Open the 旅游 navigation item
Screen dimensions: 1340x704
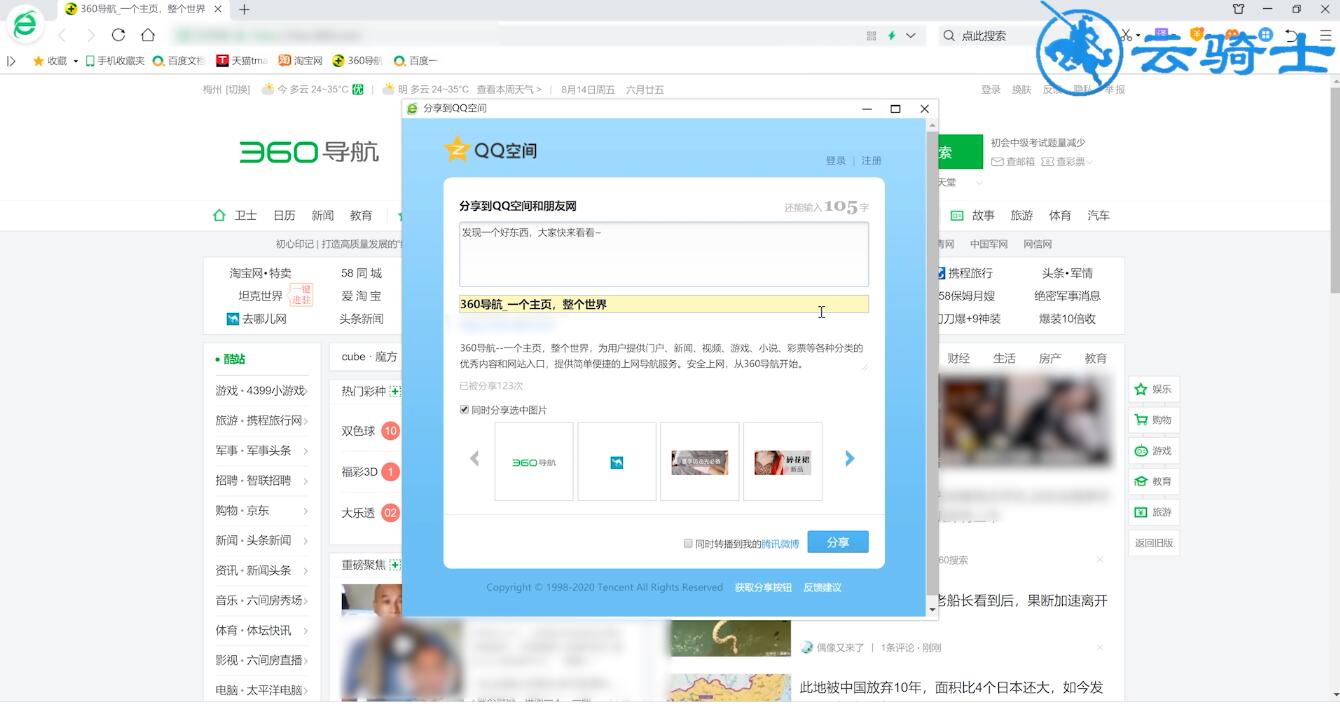point(1022,215)
